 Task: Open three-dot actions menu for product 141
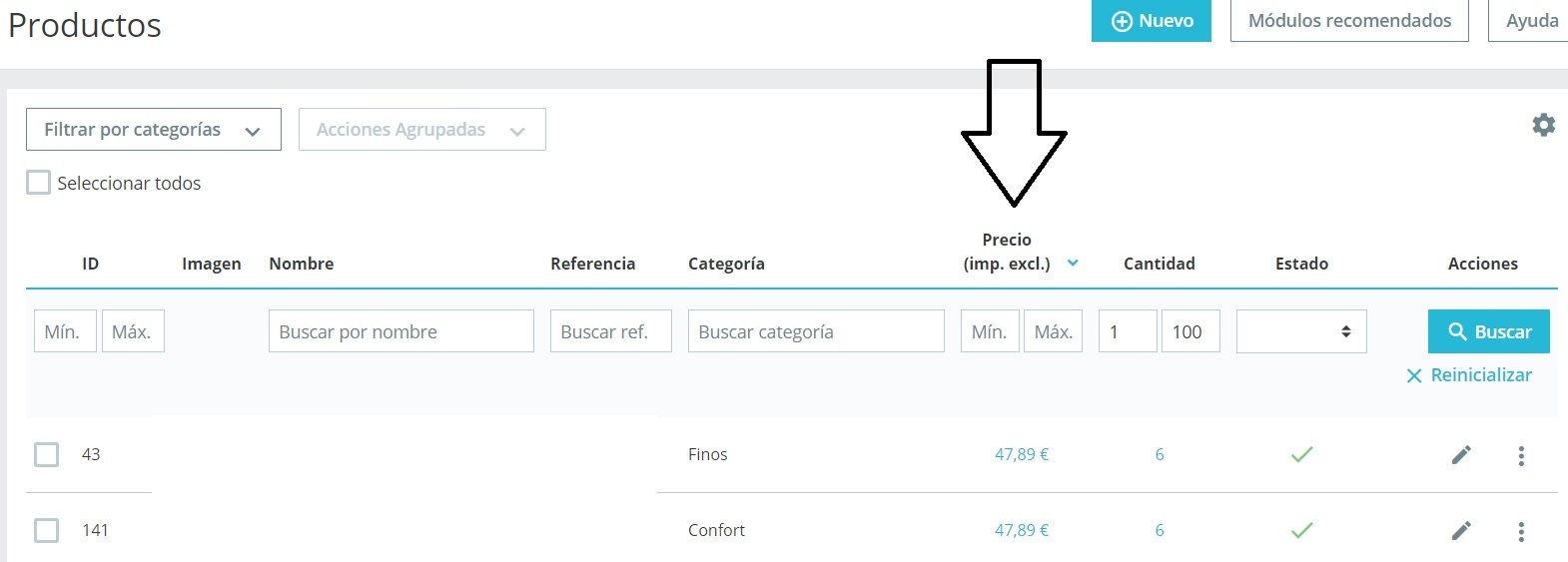(1521, 532)
